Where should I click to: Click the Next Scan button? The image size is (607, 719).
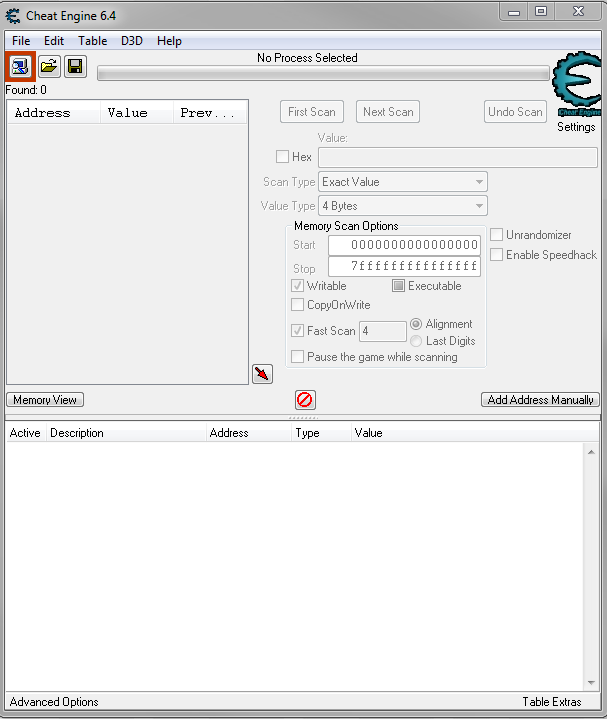(388, 112)
